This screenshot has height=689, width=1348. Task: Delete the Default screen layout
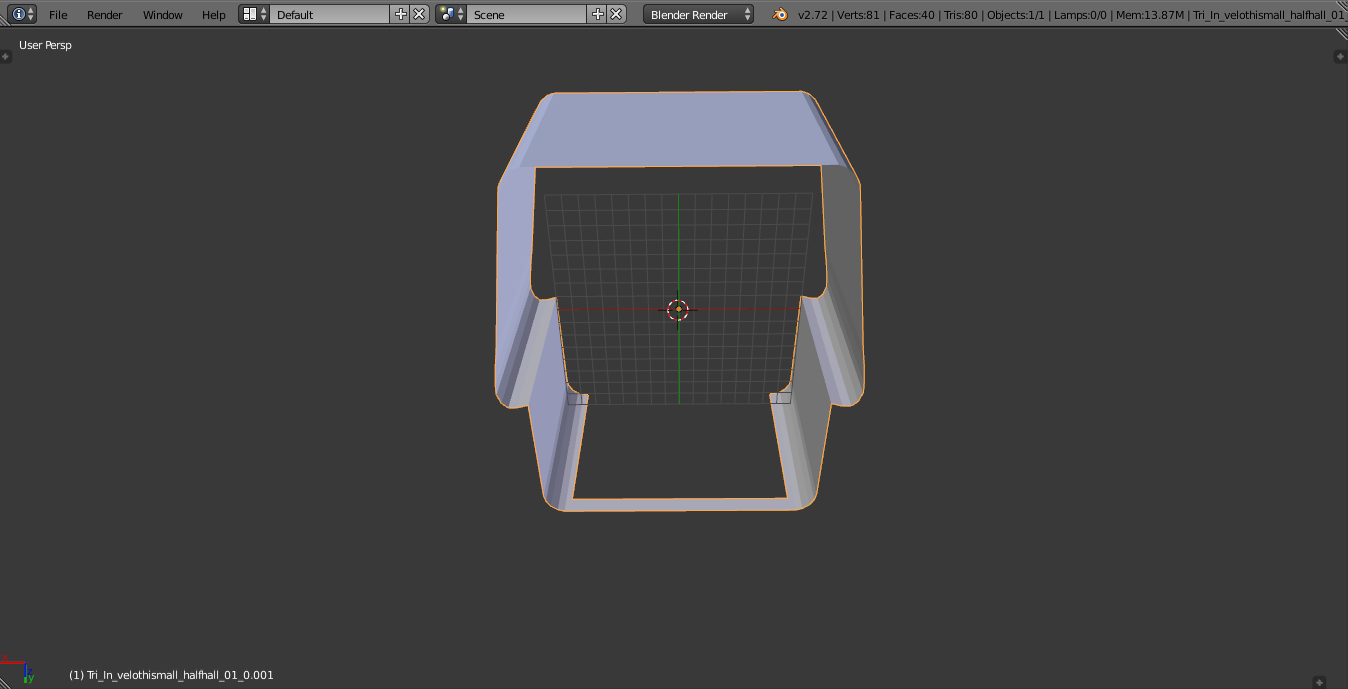[419, 14]
